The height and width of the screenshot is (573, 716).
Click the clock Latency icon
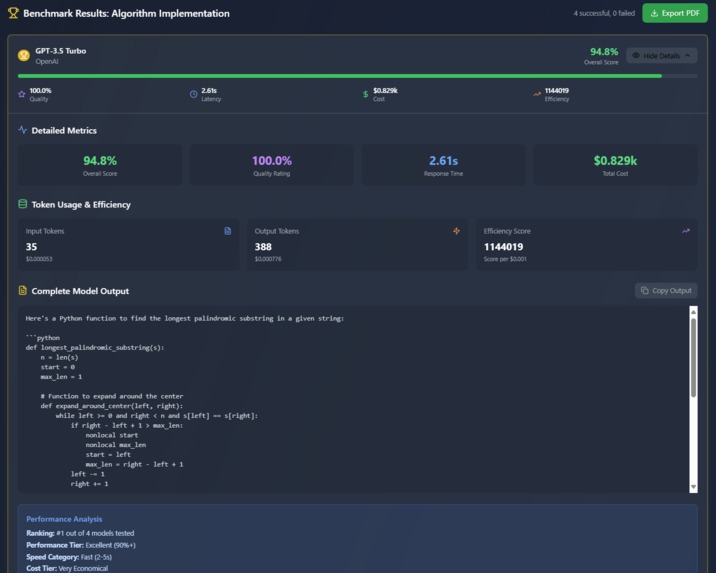pyautogui.click(x=194, y=94)
